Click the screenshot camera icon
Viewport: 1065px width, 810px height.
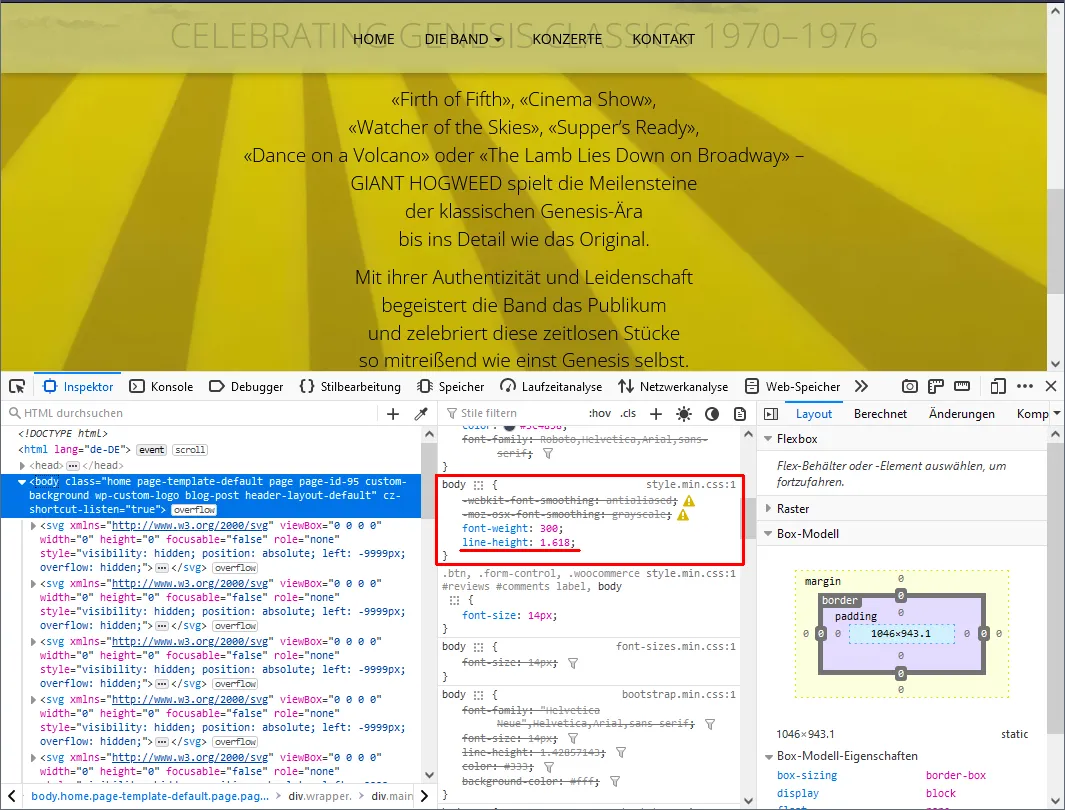(x=909, y=386)
